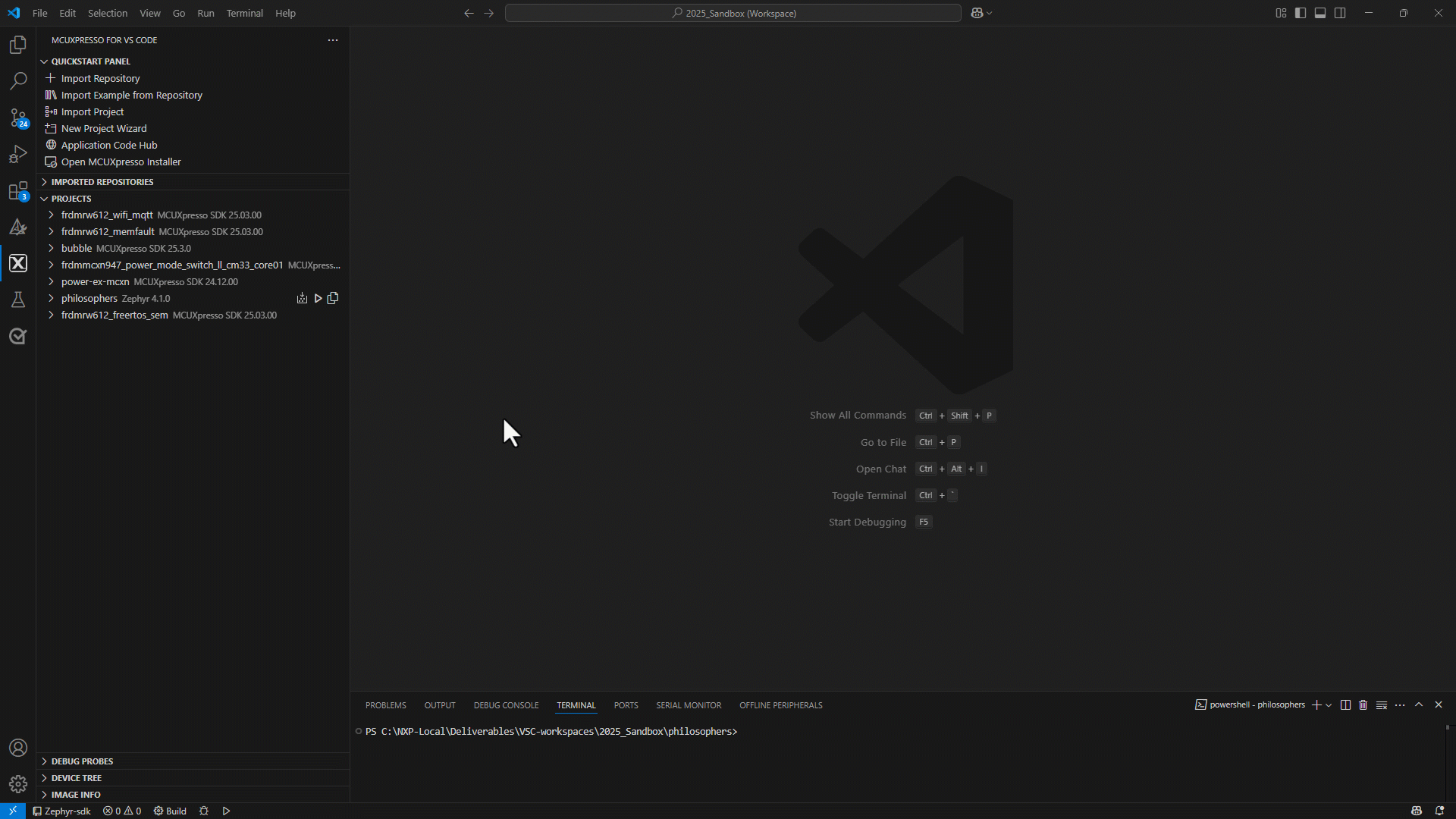Click Import Example from Repository
1456x819 pixels.
coord(131,95)
